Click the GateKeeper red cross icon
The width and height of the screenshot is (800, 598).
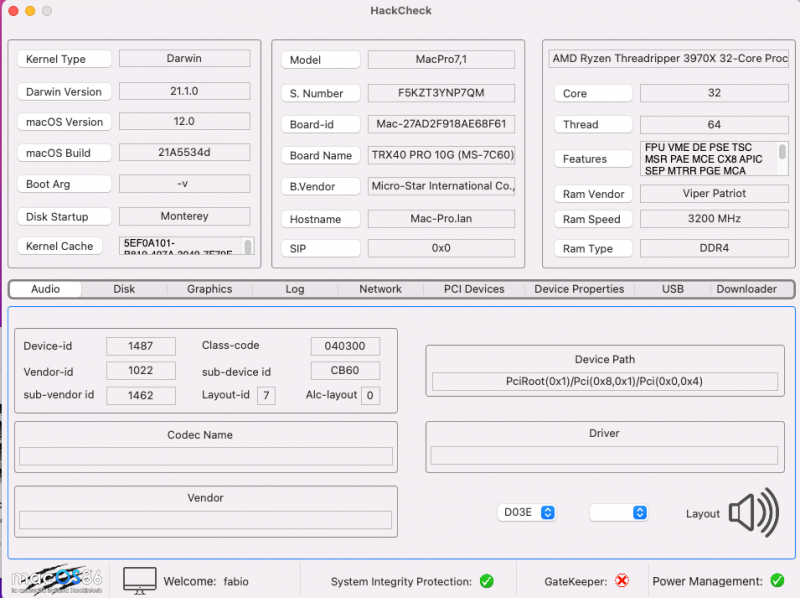click(622, 581)
